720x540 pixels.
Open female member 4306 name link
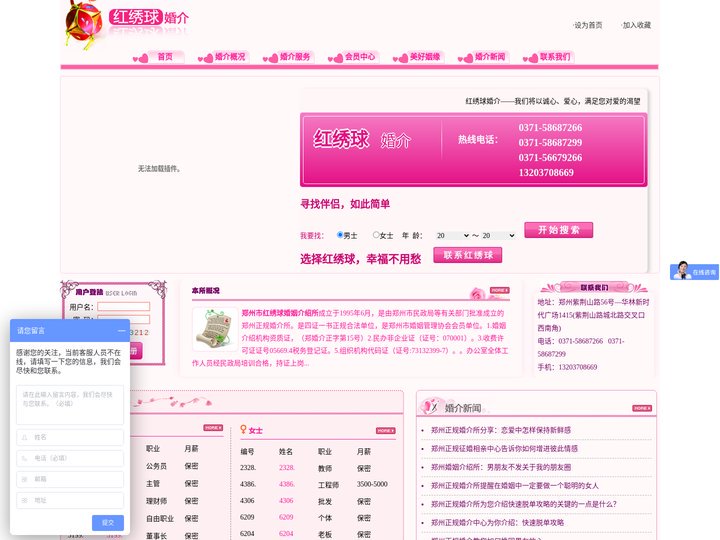286,501
